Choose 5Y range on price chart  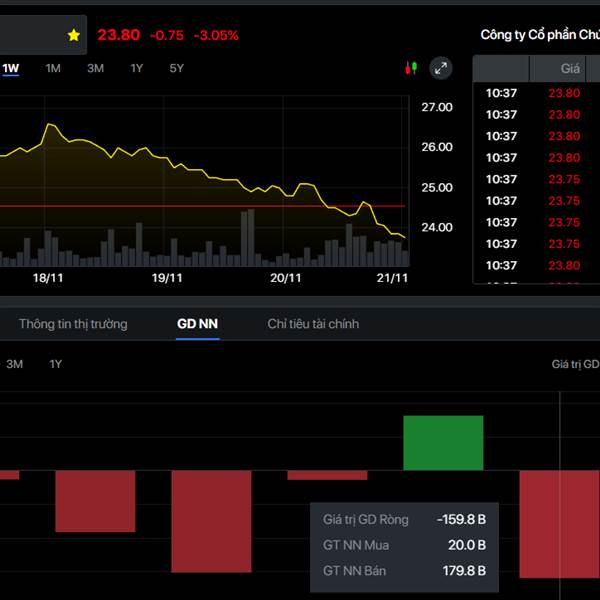177,68
